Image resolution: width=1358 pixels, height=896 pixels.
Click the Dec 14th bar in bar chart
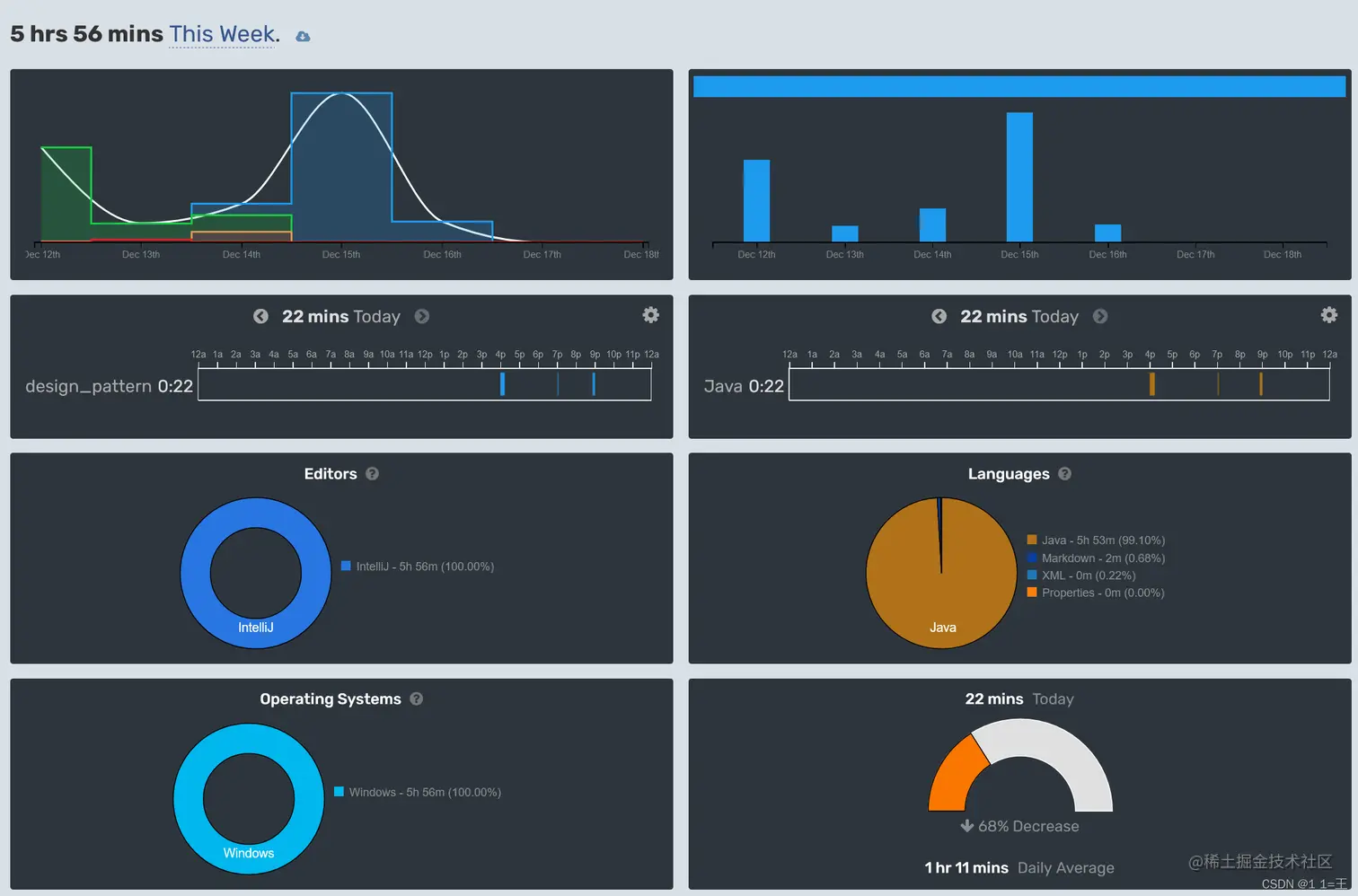click(932, 225)
